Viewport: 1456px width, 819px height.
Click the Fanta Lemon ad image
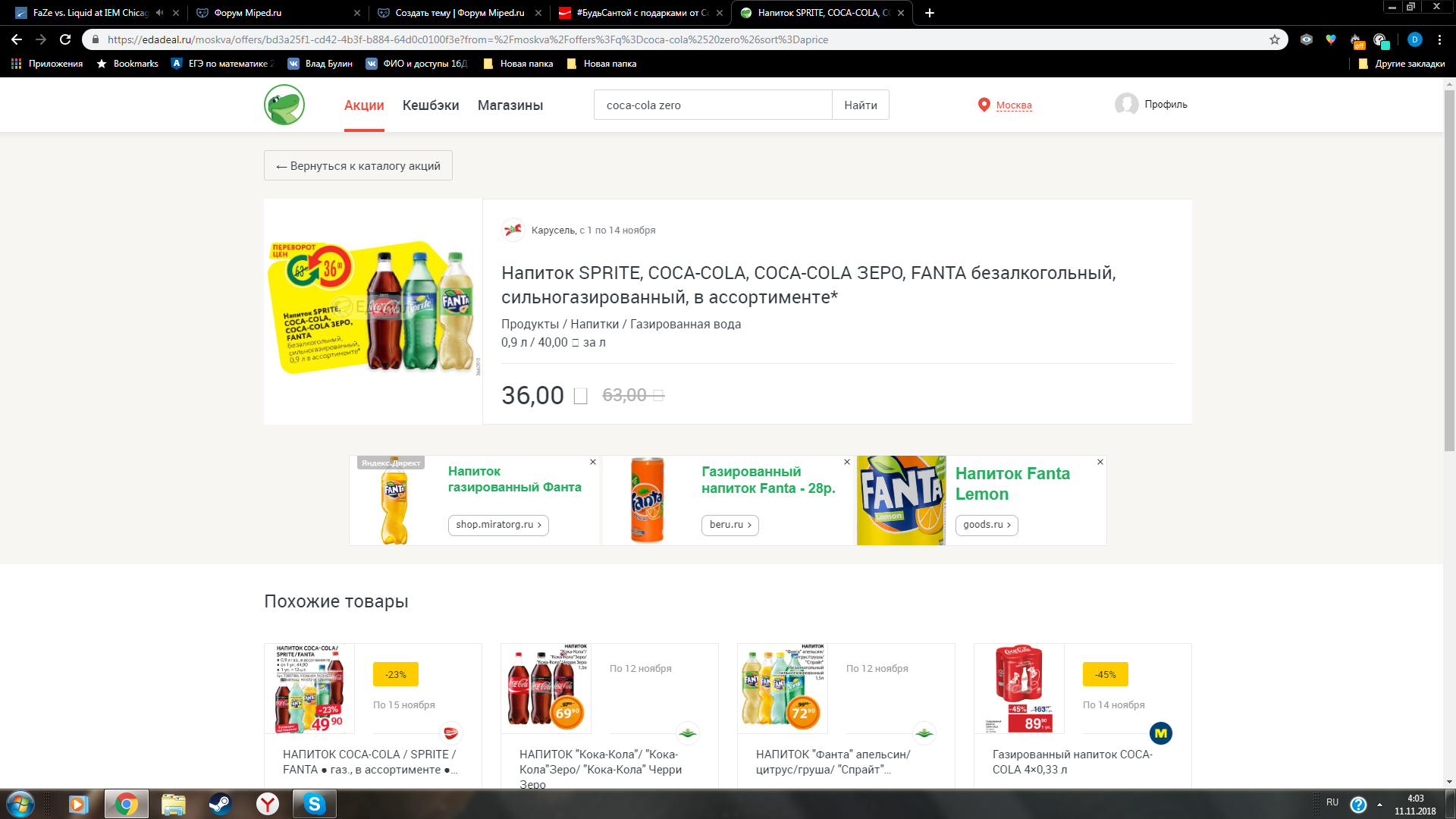click(x=902, y=500)
